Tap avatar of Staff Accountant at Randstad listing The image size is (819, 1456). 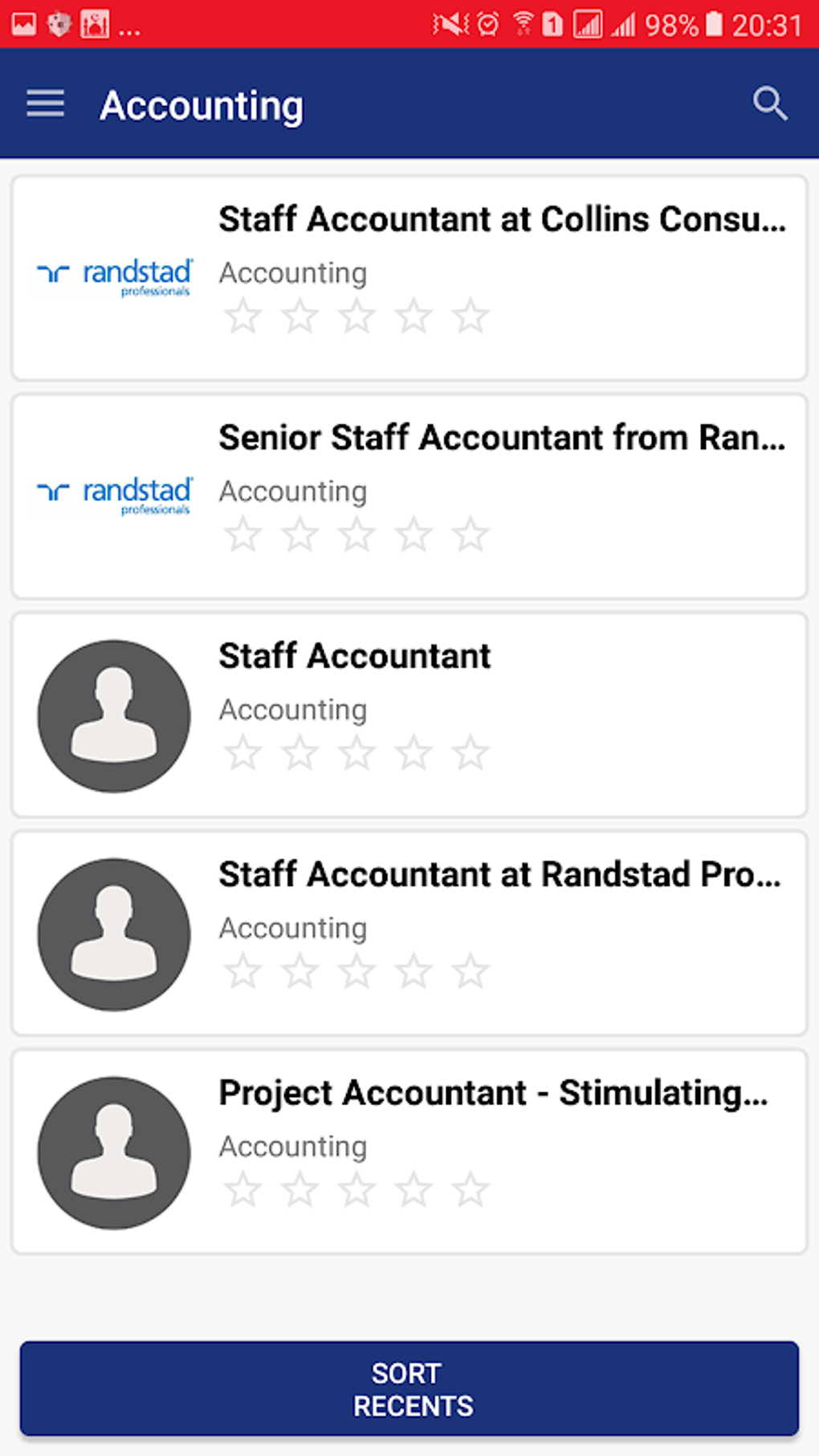[x=114, y=934]
